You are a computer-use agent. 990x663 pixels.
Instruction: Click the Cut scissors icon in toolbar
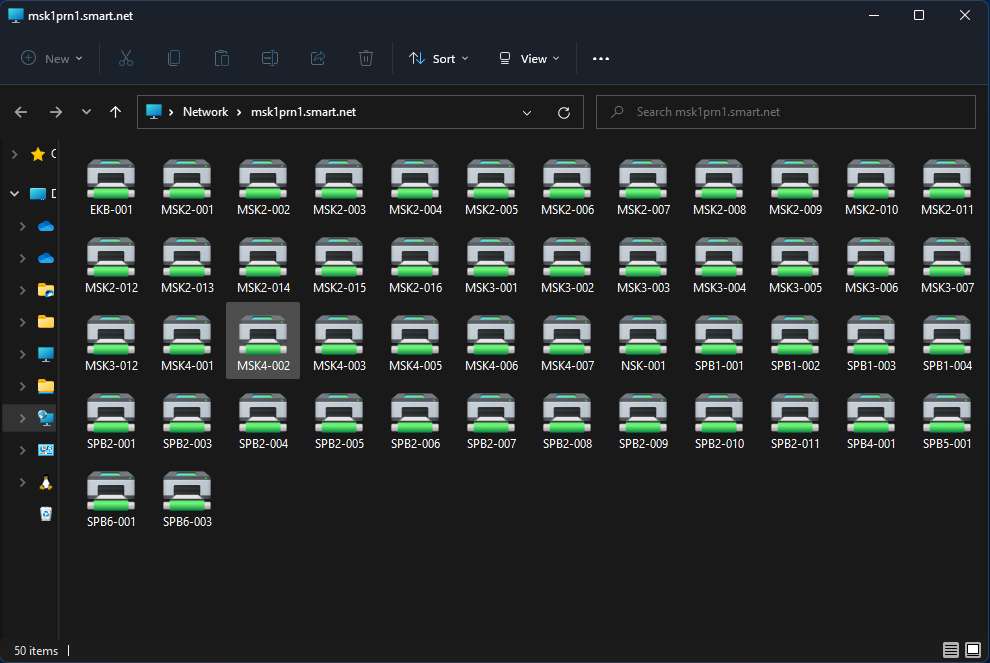click(126, 59)
